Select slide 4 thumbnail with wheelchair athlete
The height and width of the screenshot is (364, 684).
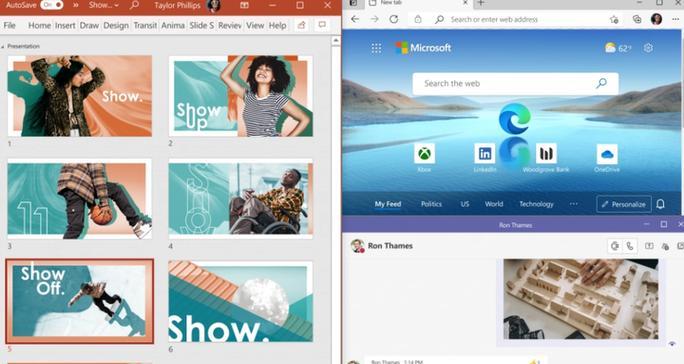(x=241, y=199)
